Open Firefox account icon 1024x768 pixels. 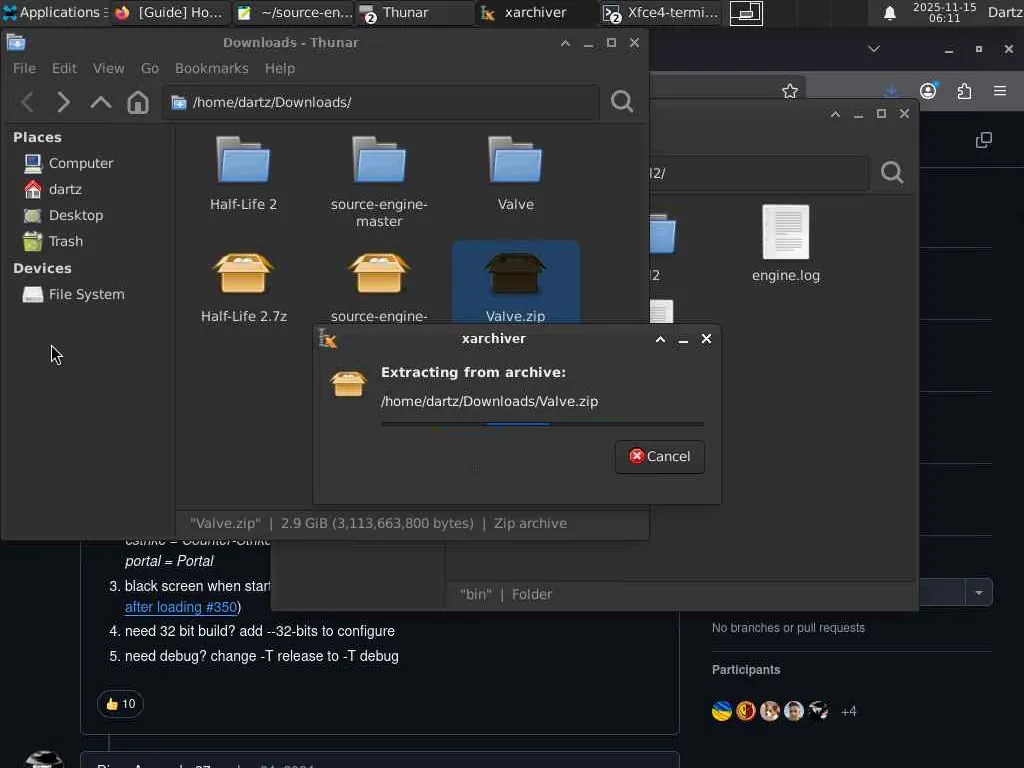(x=928, y=91)
